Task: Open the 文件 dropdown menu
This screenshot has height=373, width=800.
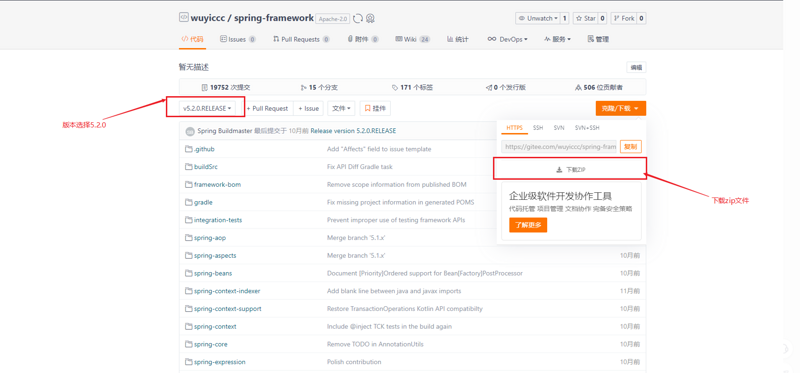Action: [x=341, y=108]
